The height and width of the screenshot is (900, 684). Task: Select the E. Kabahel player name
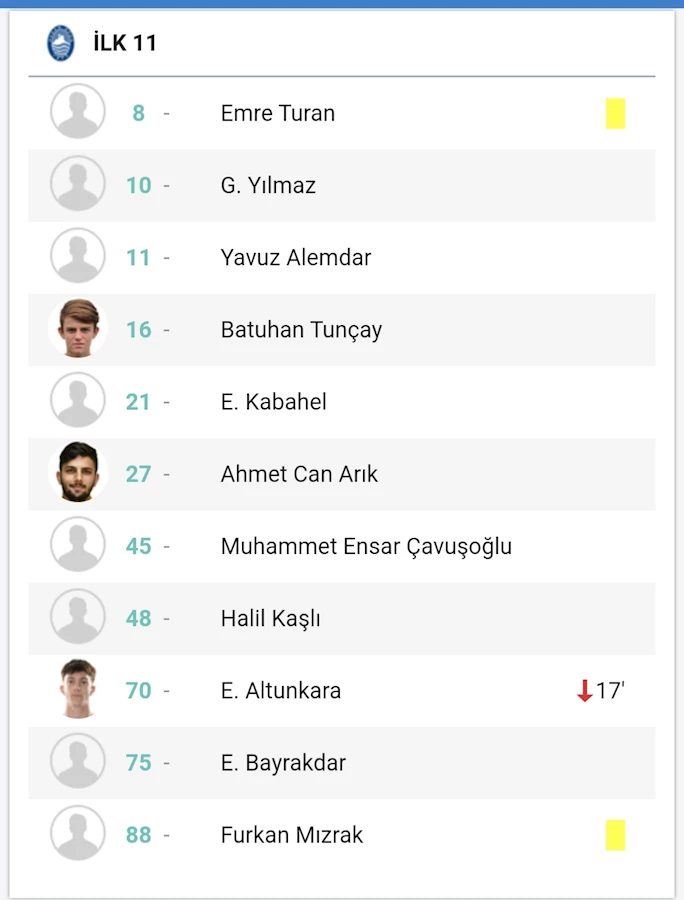274,402
